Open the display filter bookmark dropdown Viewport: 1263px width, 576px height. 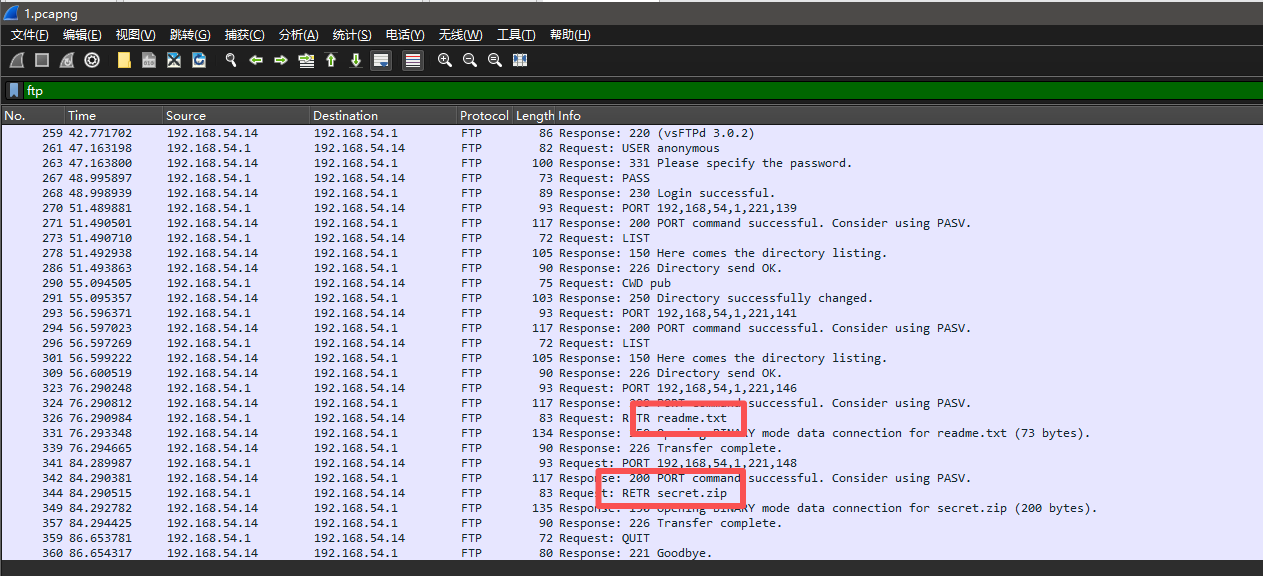14,91
